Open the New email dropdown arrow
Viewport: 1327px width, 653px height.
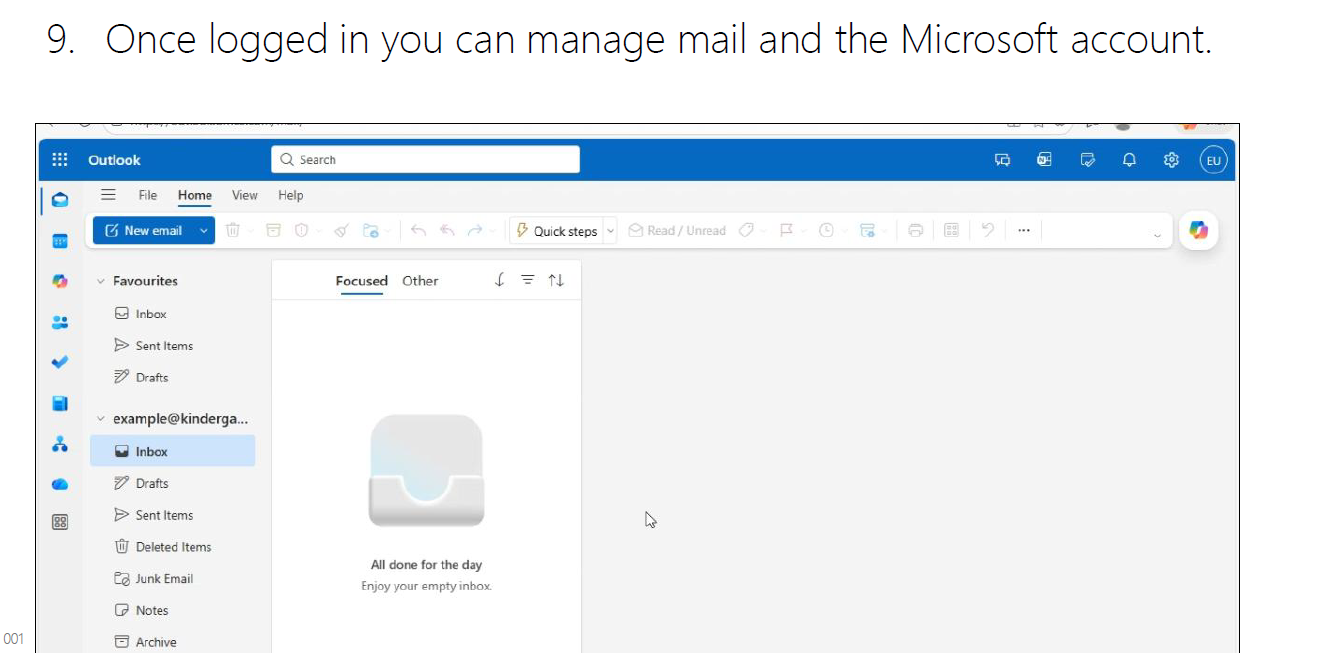click(204, 230)
